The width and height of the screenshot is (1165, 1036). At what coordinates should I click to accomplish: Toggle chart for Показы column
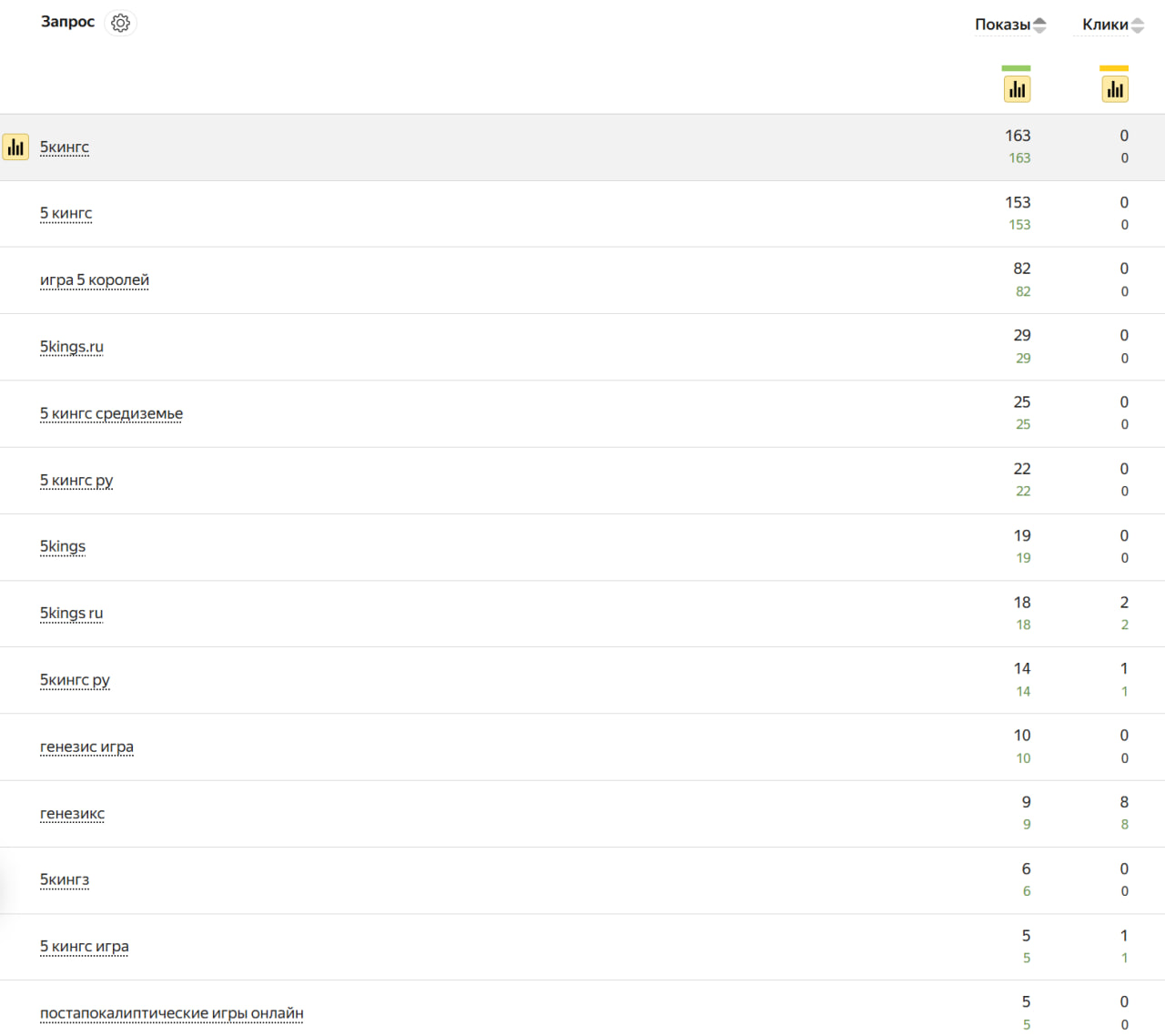[1017, 89]
